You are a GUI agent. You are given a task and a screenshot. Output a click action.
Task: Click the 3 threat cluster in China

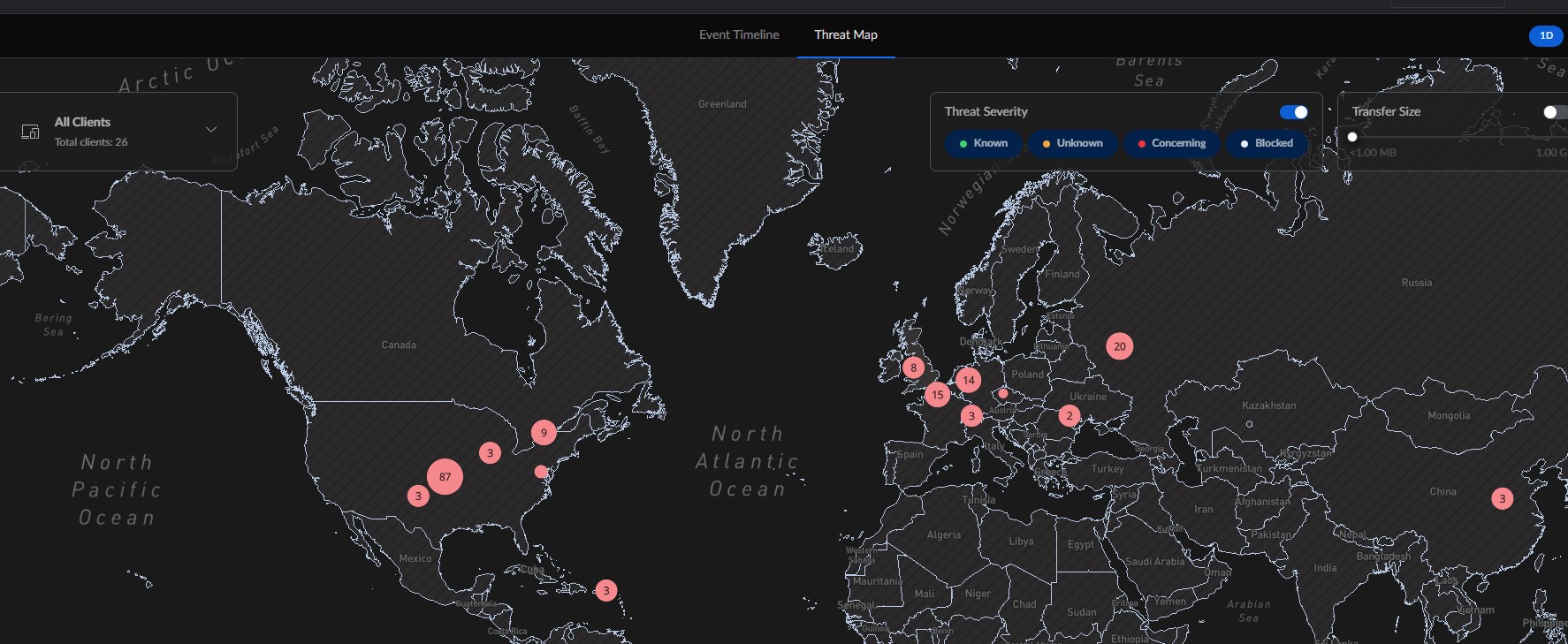[x=1502, y=498]
